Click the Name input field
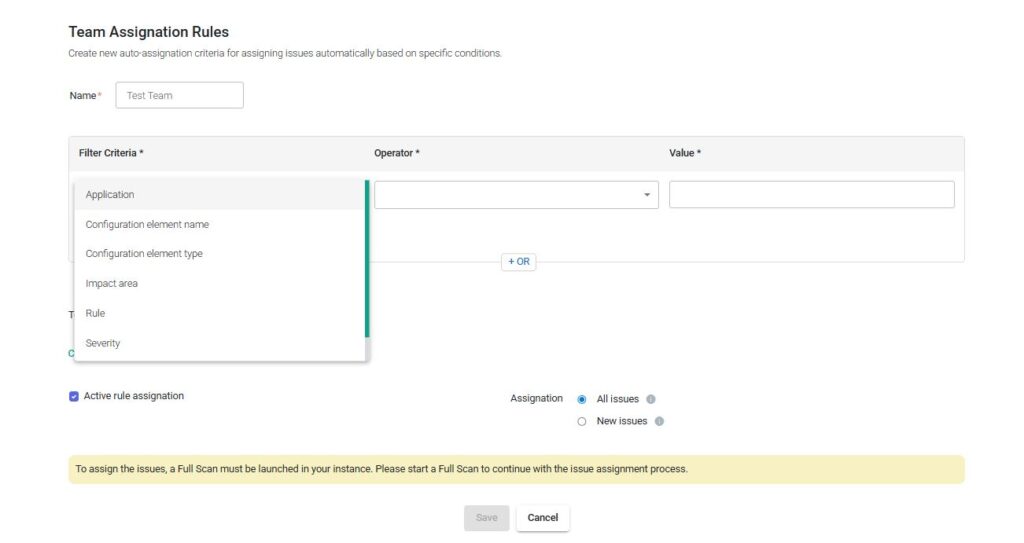 179,95
